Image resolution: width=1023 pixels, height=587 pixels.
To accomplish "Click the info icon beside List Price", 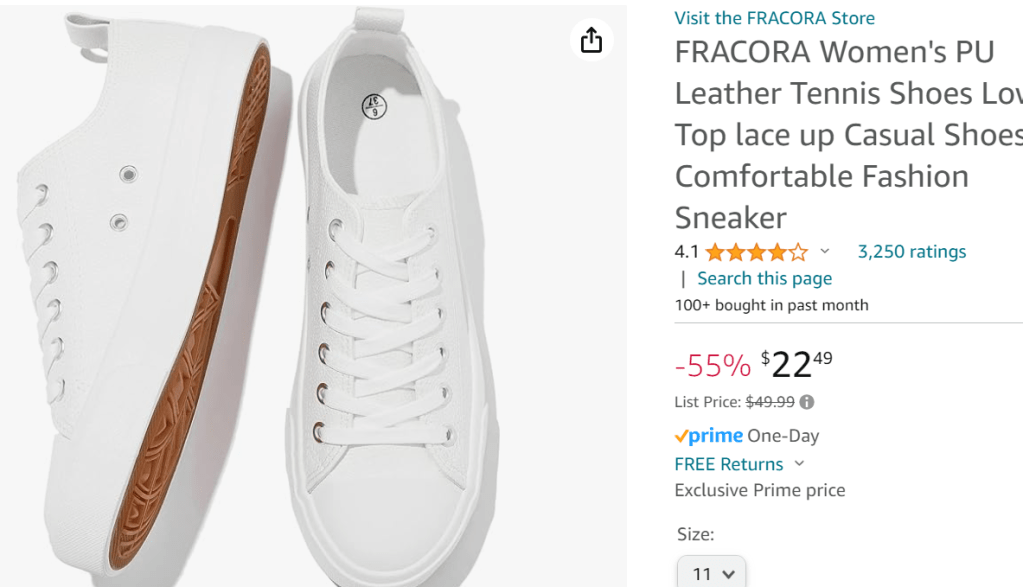I will pos(807,402).
